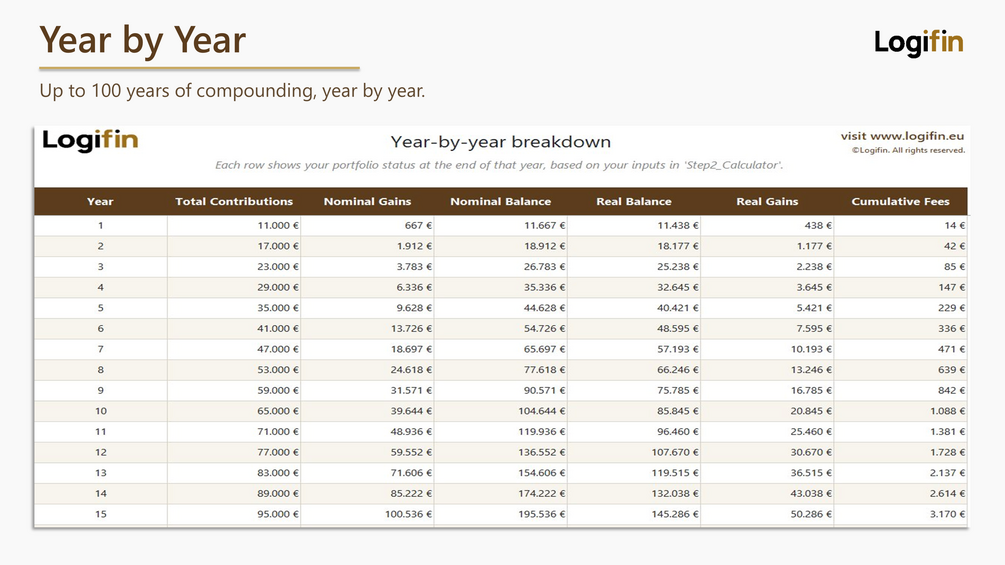
Task: Select Nominal Balance cell 35.336 €
Action: (x=501, y=287)
